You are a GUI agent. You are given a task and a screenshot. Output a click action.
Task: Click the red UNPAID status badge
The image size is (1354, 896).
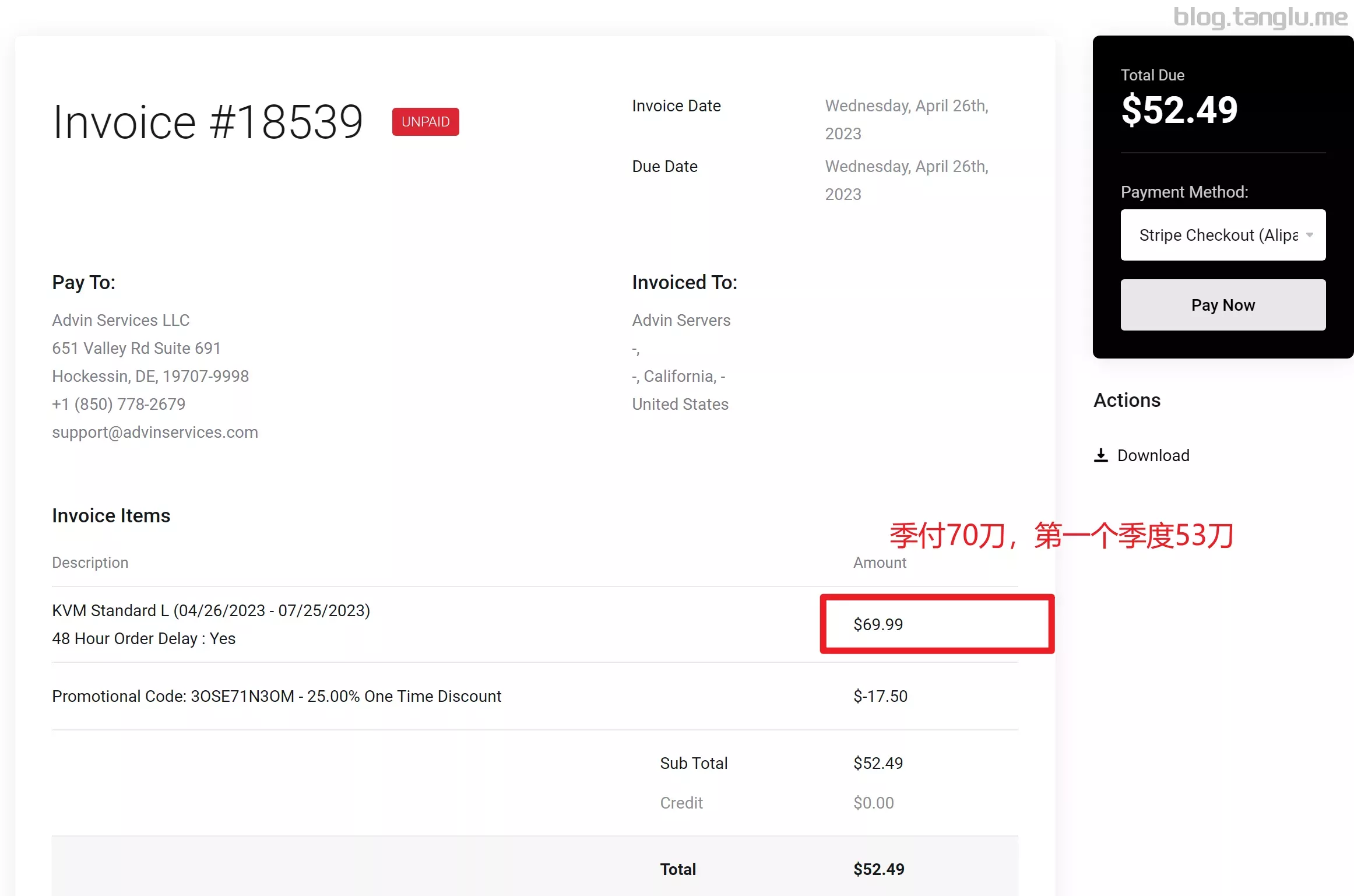[425, 122]
